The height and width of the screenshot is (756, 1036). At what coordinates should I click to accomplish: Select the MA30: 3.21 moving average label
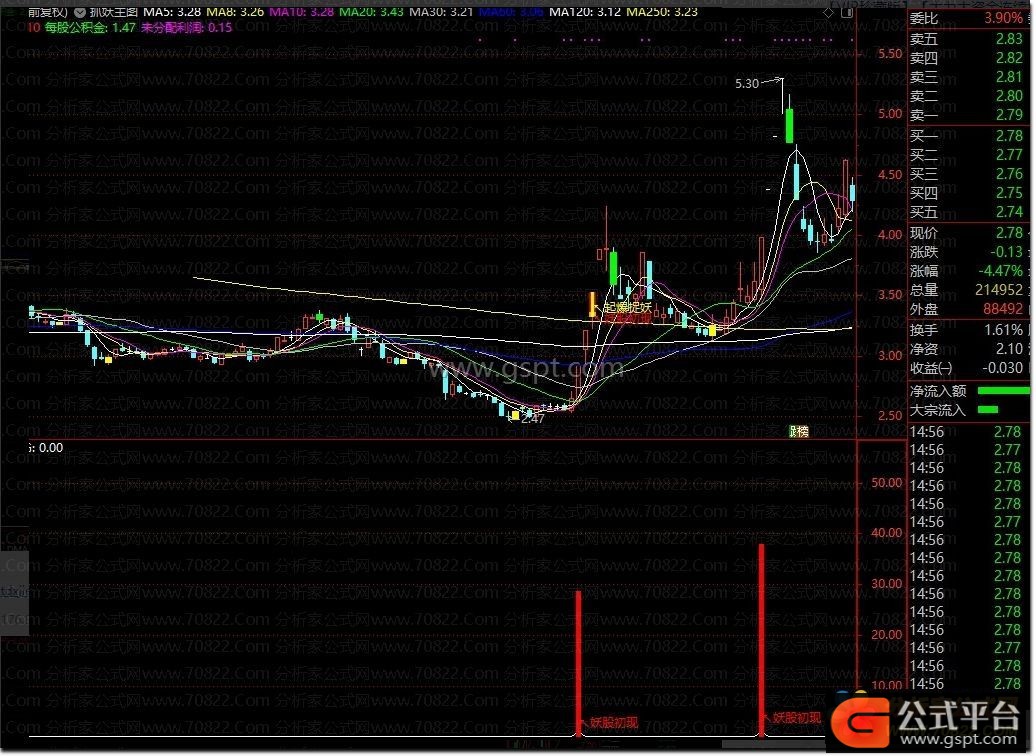pyautogui.click(x=441, y=12)
